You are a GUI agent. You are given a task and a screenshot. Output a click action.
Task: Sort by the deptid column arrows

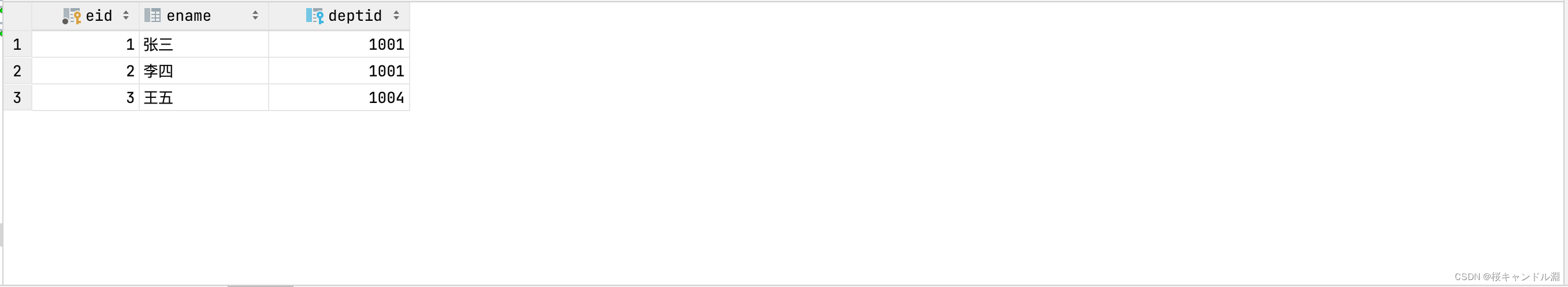pyautogui.click(x=396, y=15)
